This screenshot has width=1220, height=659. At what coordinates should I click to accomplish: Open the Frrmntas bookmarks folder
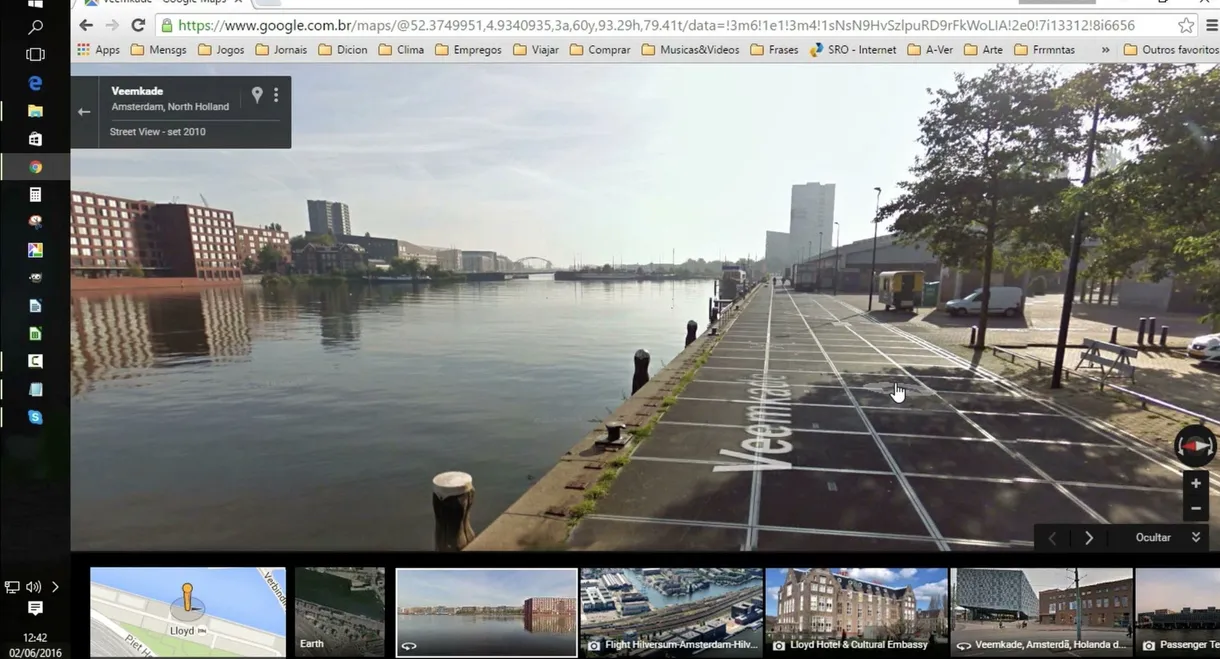pos(1047,49)
